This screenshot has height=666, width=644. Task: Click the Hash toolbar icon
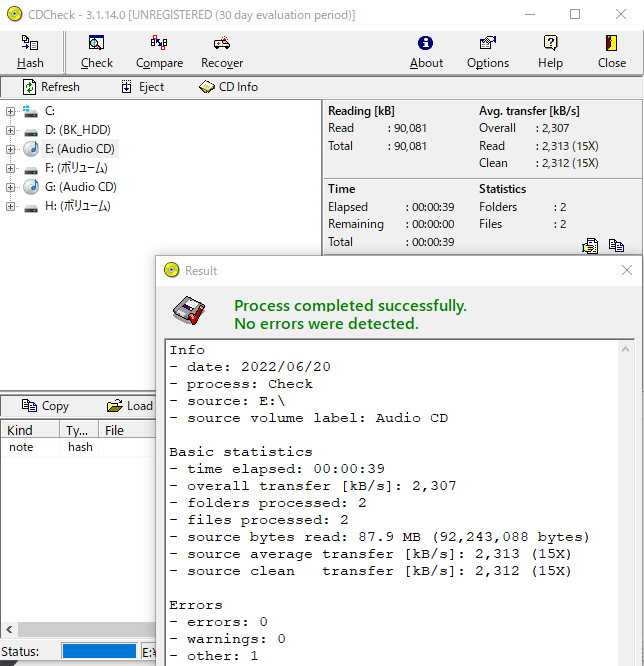(x=30, y=44)
